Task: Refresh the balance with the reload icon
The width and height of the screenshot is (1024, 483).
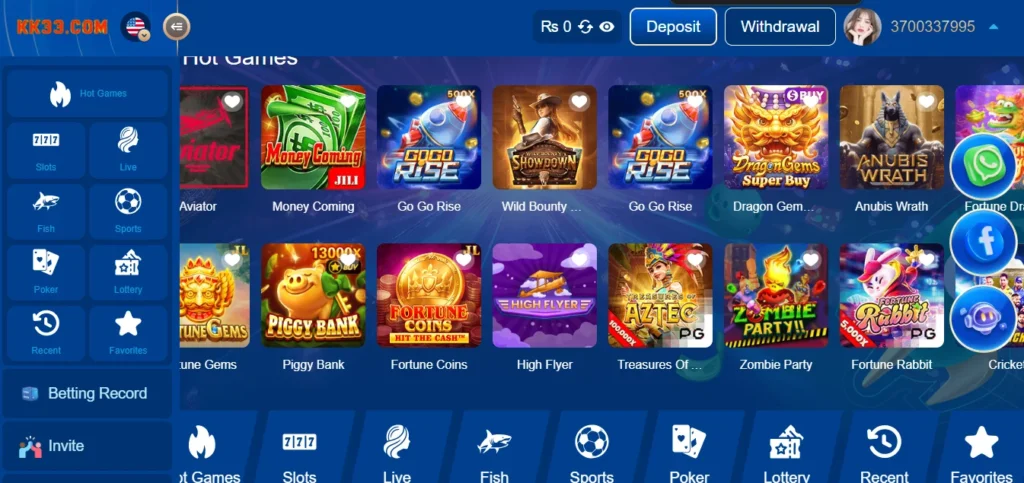Action: click(585, 27)
